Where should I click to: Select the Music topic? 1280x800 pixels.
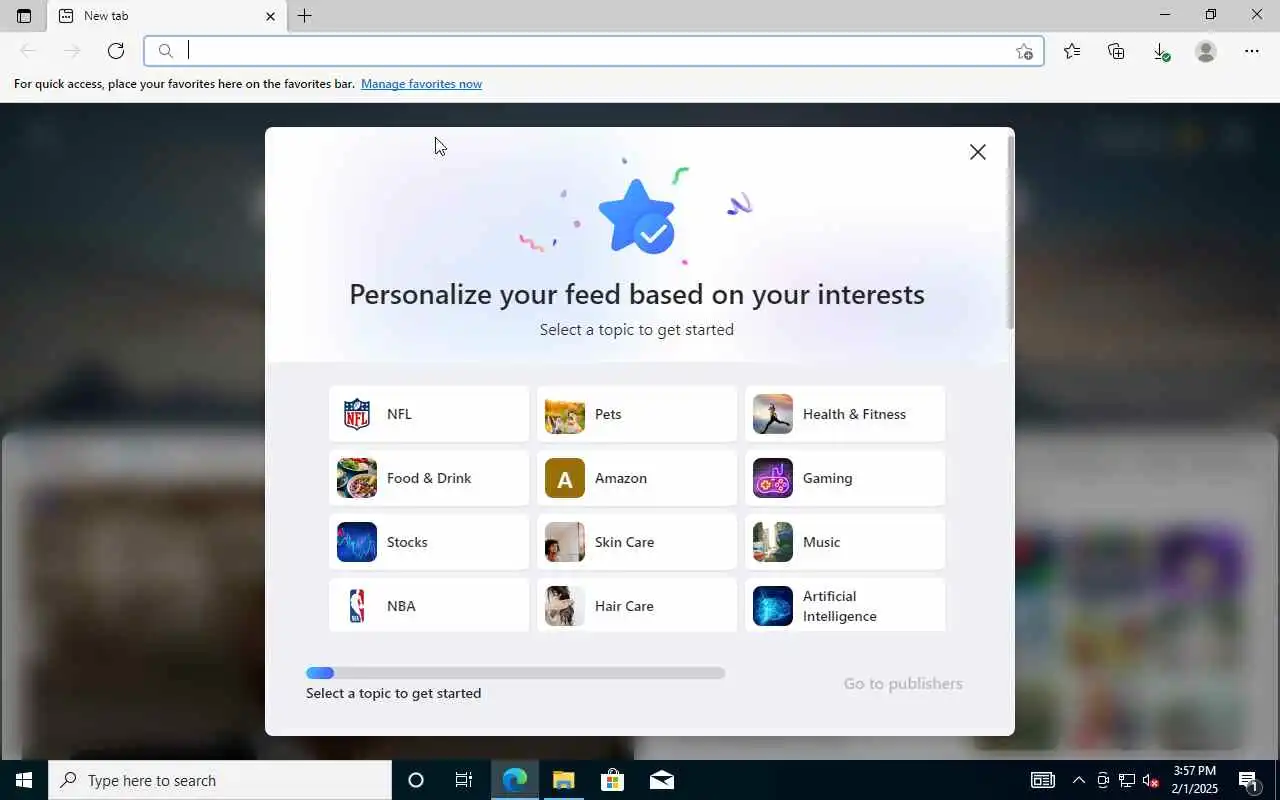(845, 542)
